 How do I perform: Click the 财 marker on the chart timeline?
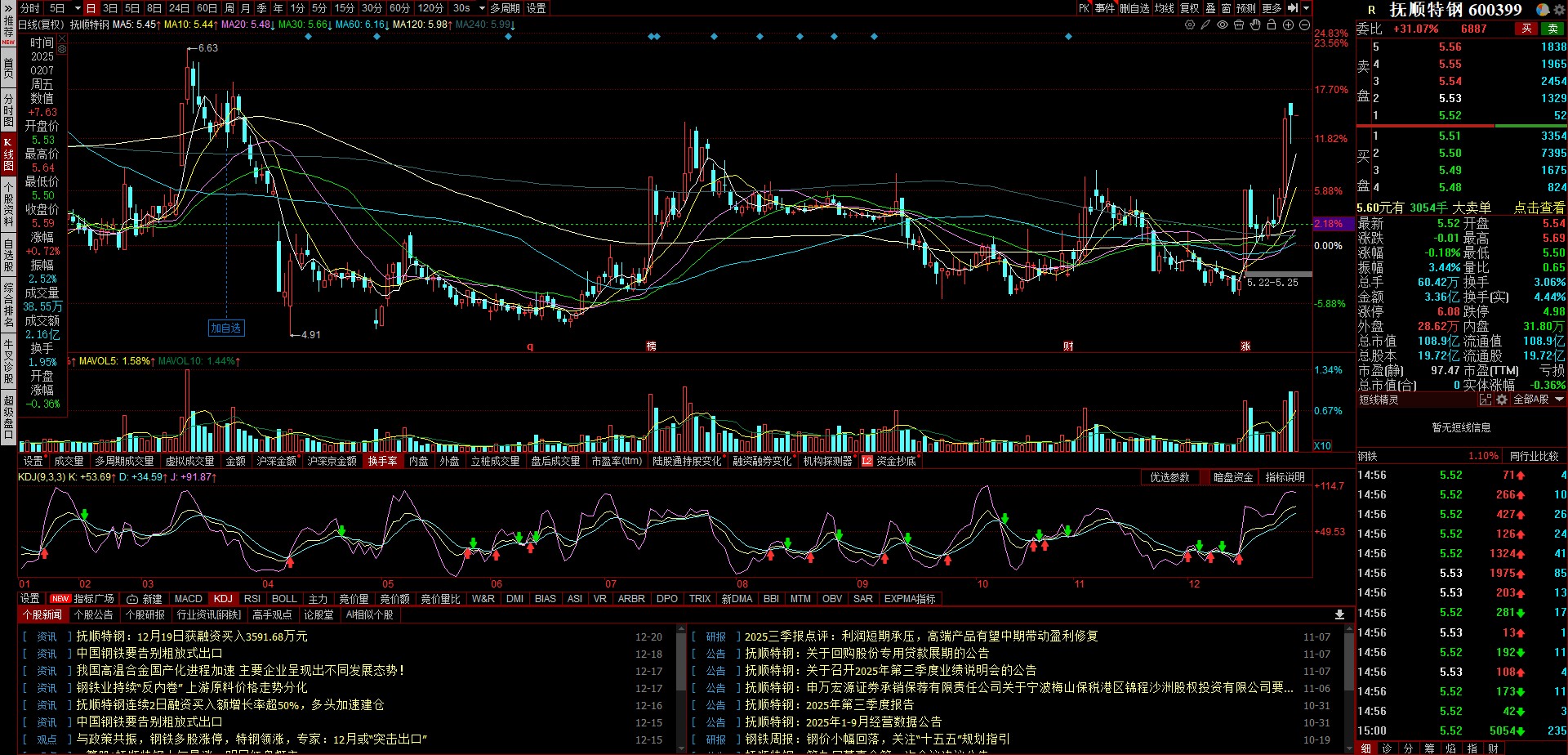tap(1068, 346)
